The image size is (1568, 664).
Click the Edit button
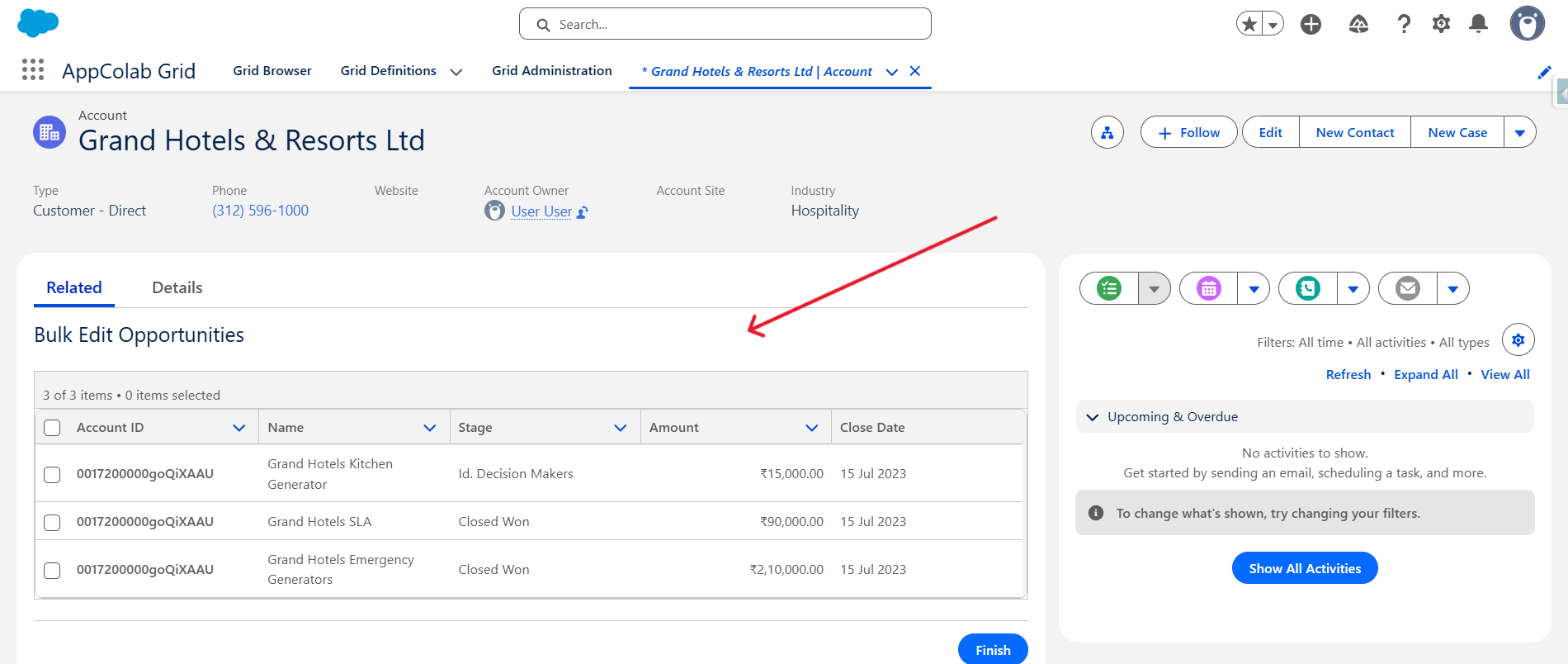[x=1271, y=132]
